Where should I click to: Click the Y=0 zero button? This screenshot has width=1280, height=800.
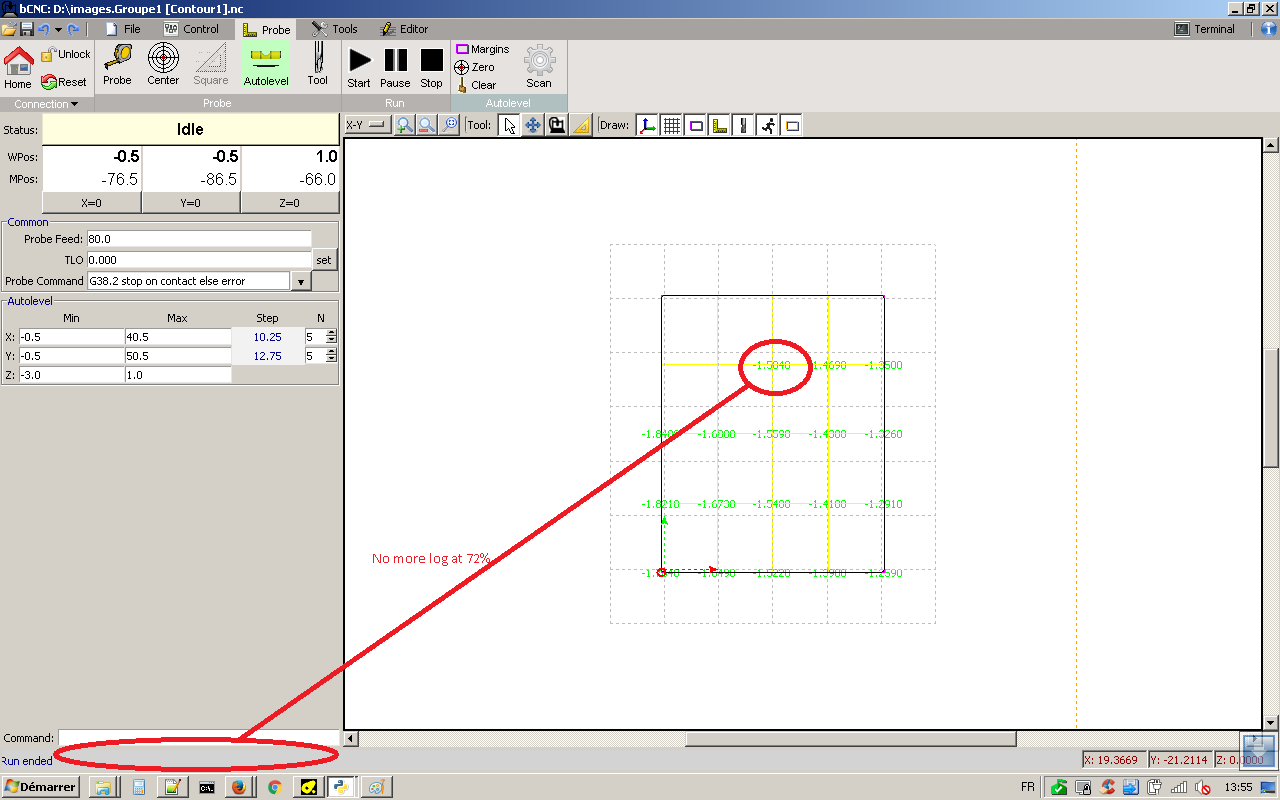pos(190,202)
